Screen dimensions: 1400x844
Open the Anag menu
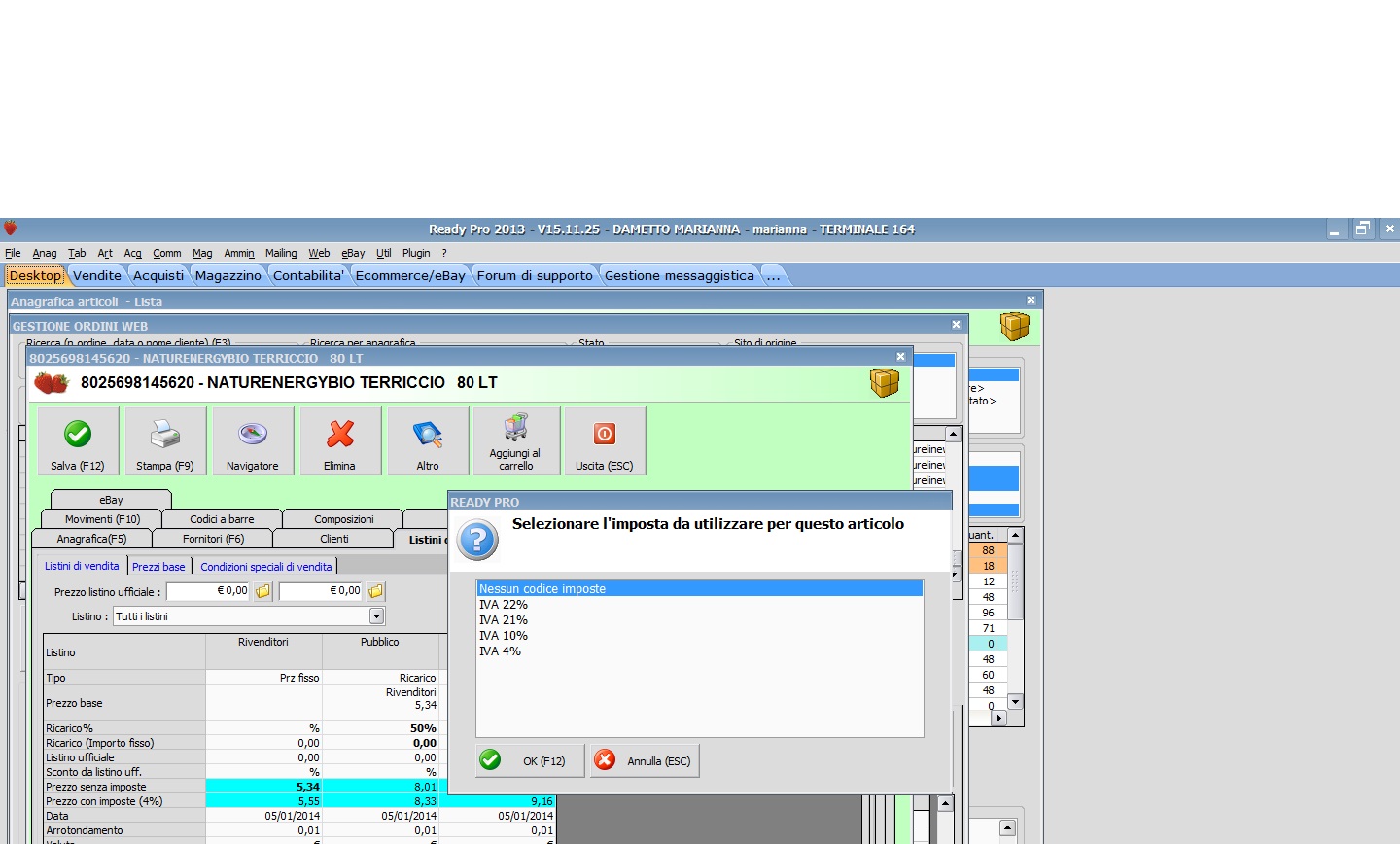45,253
